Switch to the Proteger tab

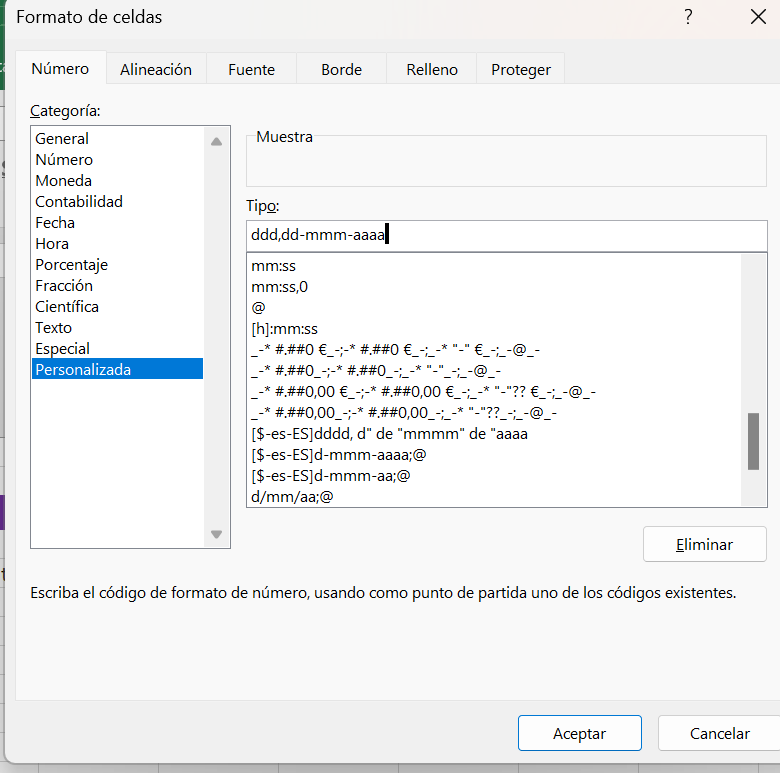521,69
